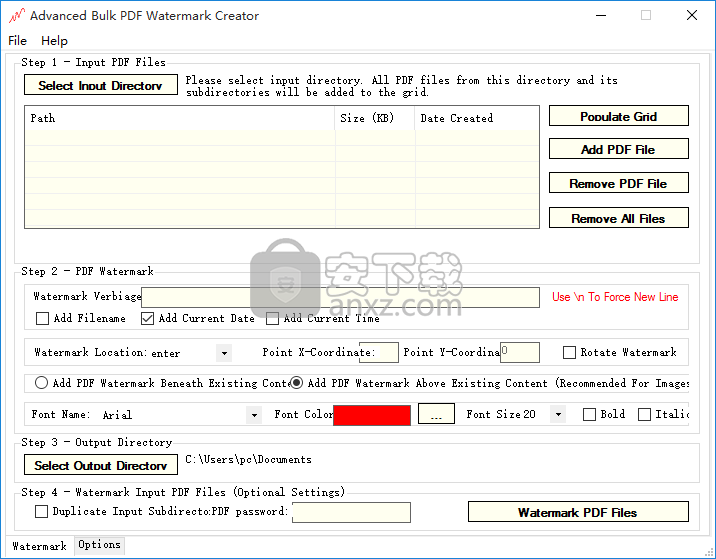This screenshot has width=716, height=559.
Task: Close the application window
Action: click(692, 16)
